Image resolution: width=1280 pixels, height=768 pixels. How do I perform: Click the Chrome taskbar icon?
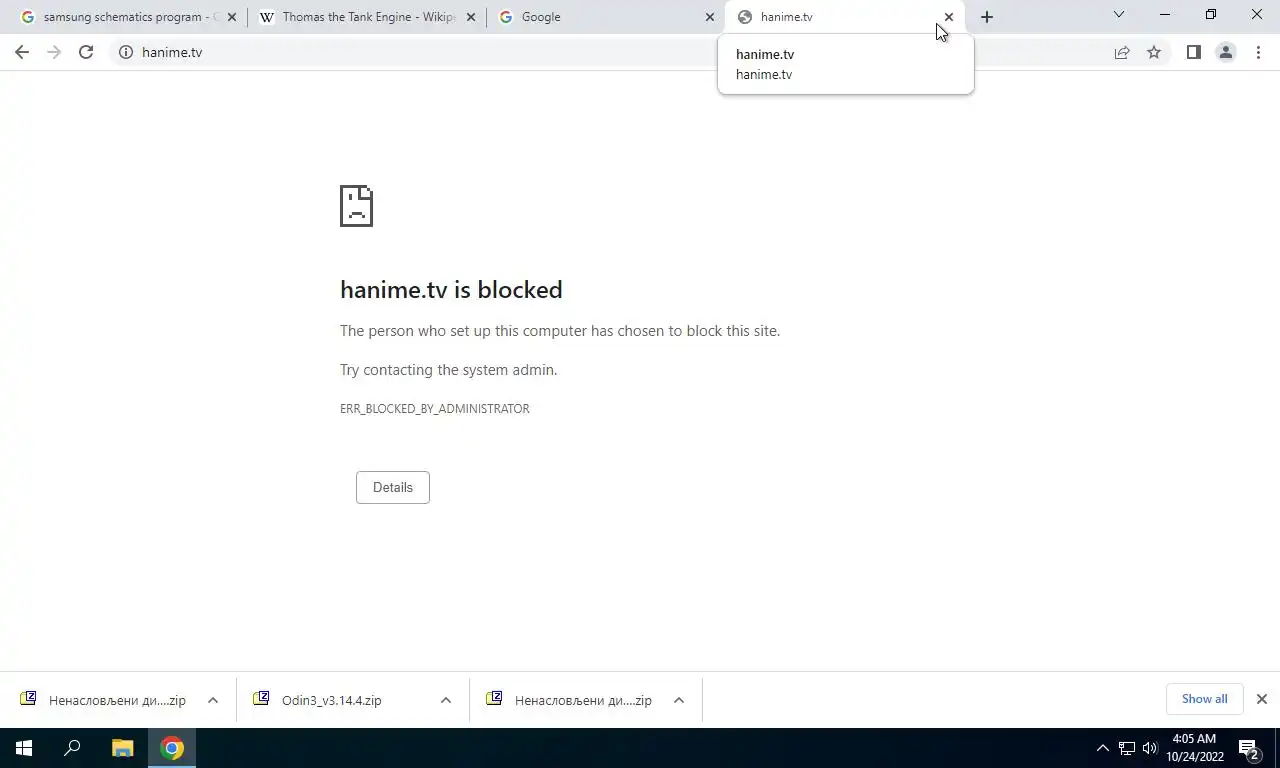[x=172, y=748]
